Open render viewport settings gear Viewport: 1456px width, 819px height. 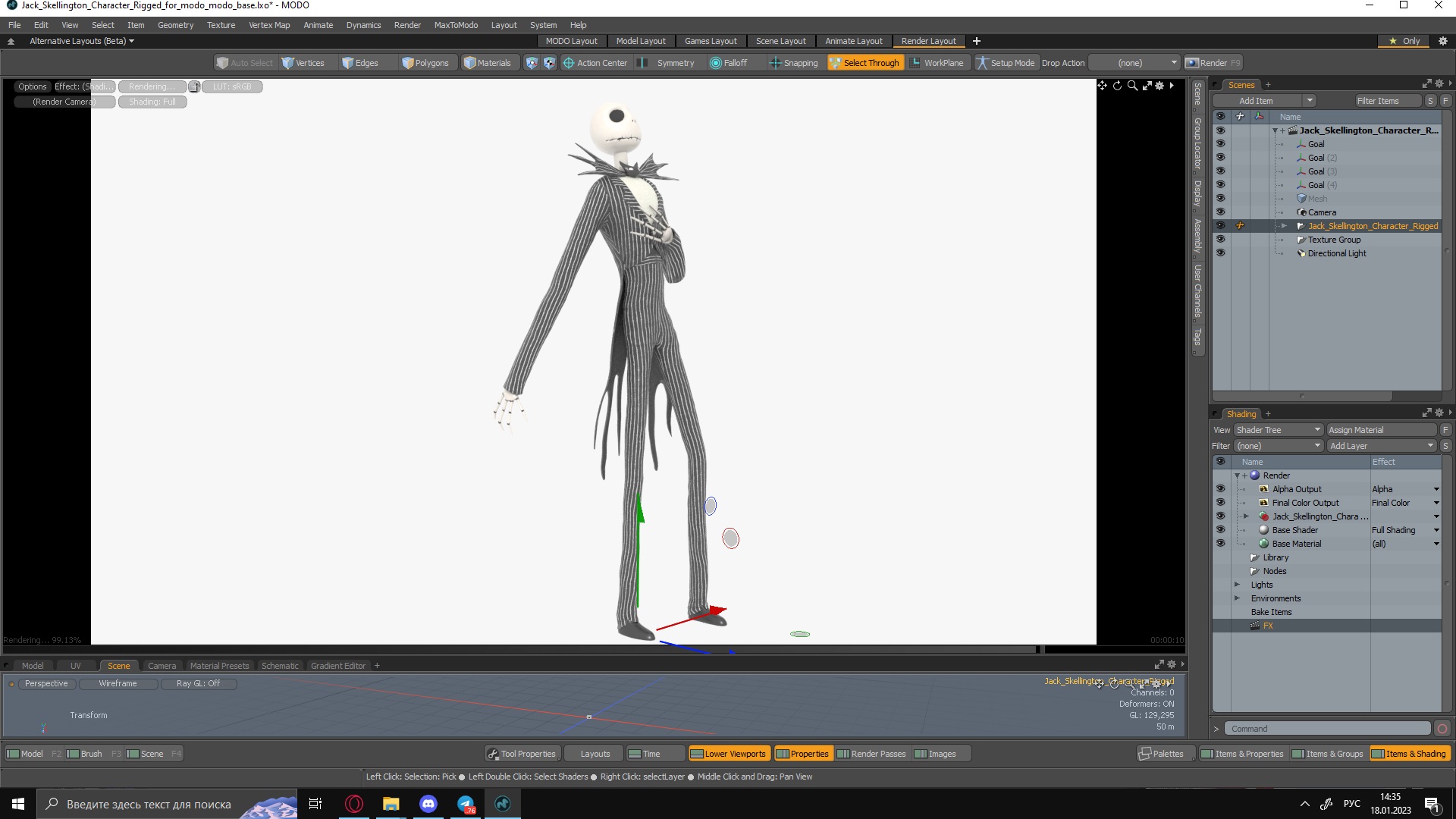point(1159,86)
